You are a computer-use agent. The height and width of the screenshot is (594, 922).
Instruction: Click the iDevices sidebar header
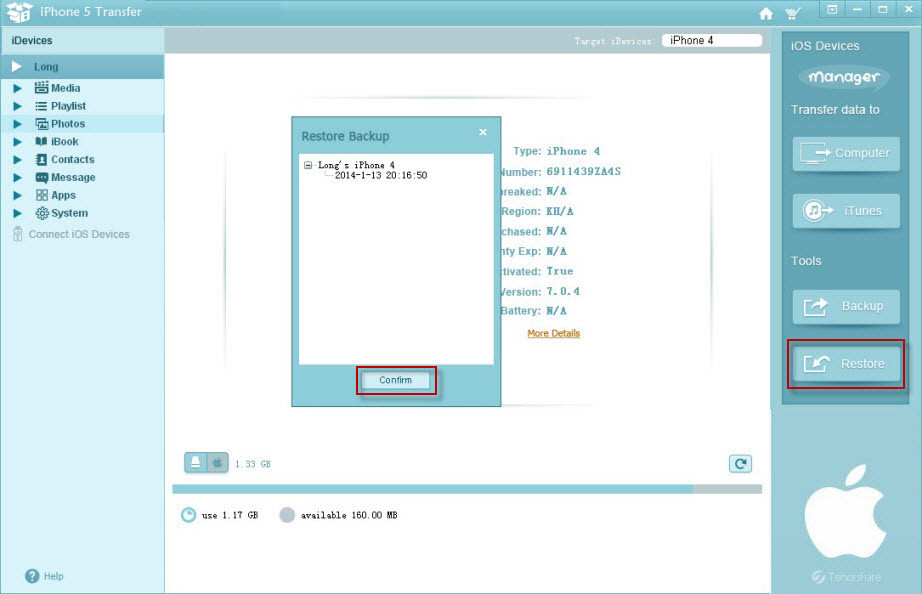tap(82, 41)
